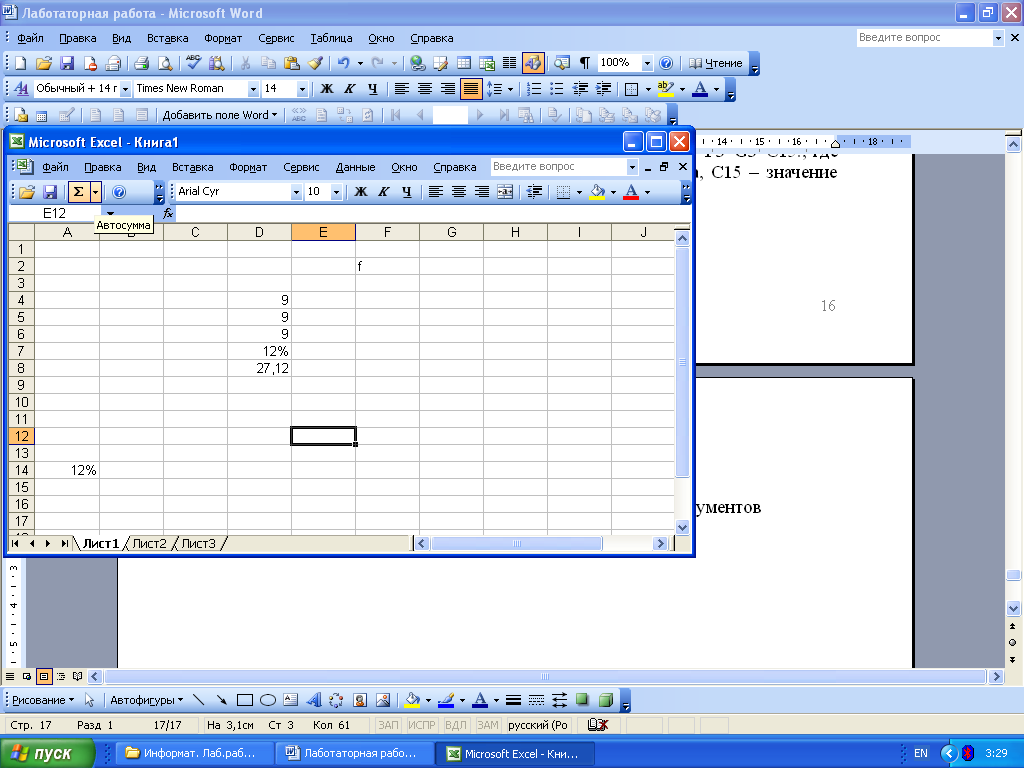Toggle Bold in the Excel toolbar
1024x768 pixels.
360,191
